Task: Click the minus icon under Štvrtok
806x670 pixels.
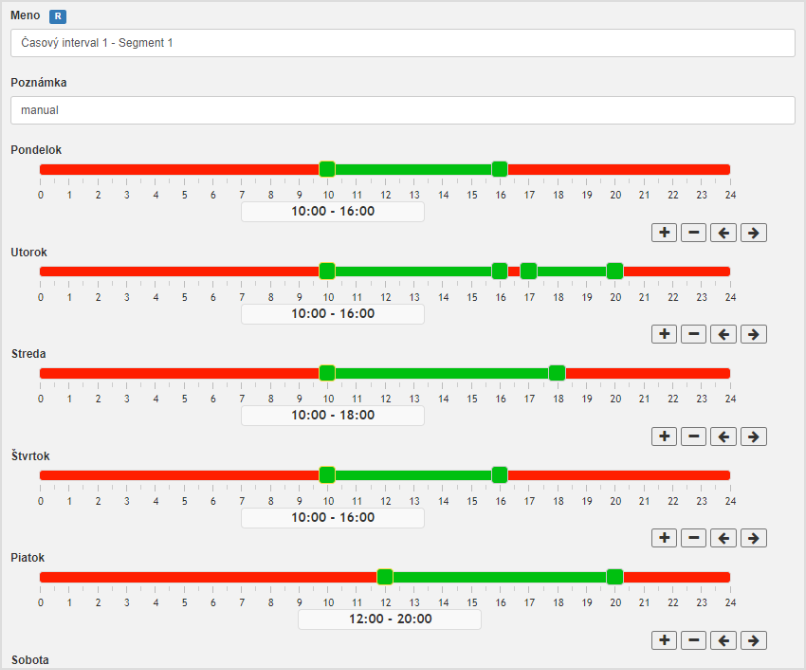Action: click(x=693, y=538)
